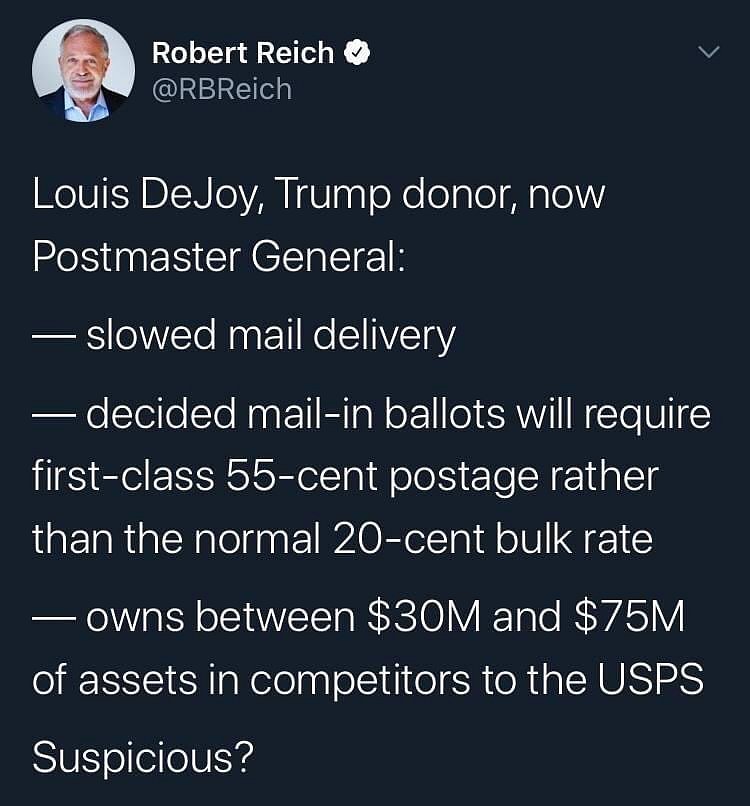Expand the tweet options chevron
750x806 pixels.
coord(708,51)
